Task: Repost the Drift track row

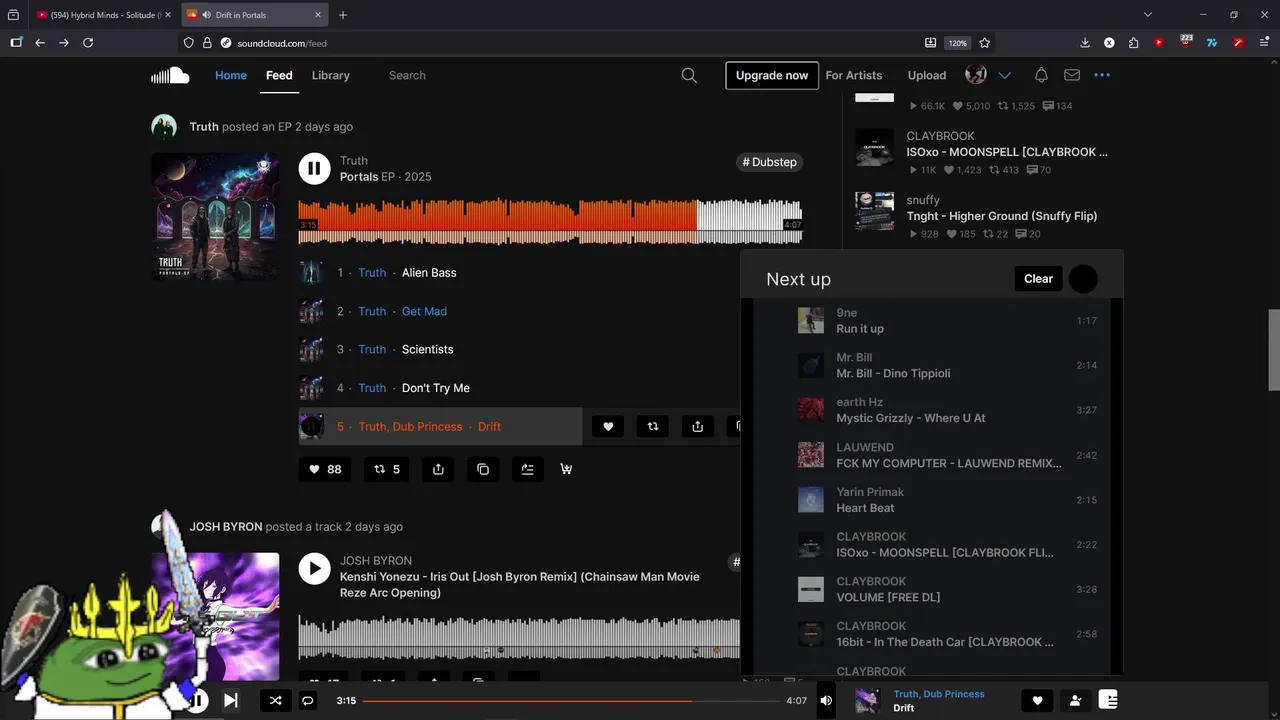Action: point(653,426)
